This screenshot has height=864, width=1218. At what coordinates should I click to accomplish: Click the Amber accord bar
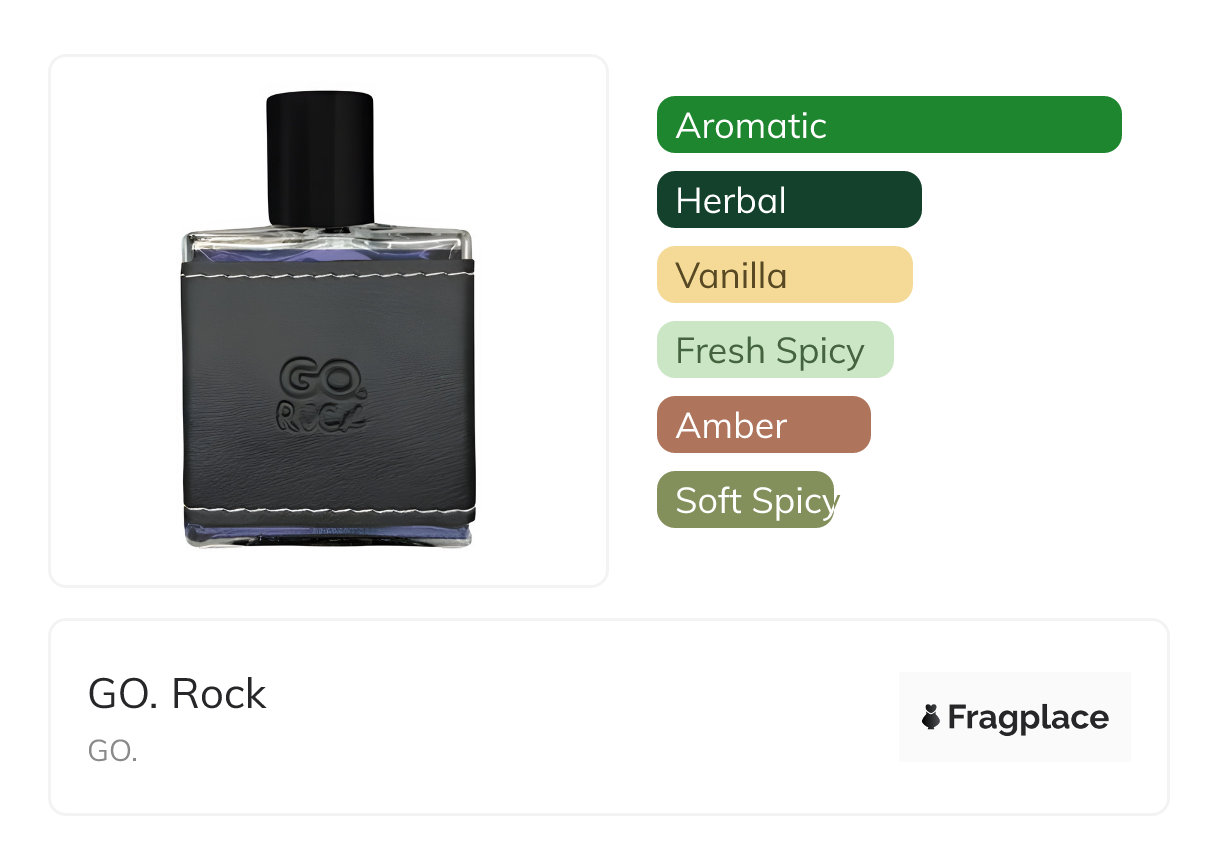pos(764,425)
